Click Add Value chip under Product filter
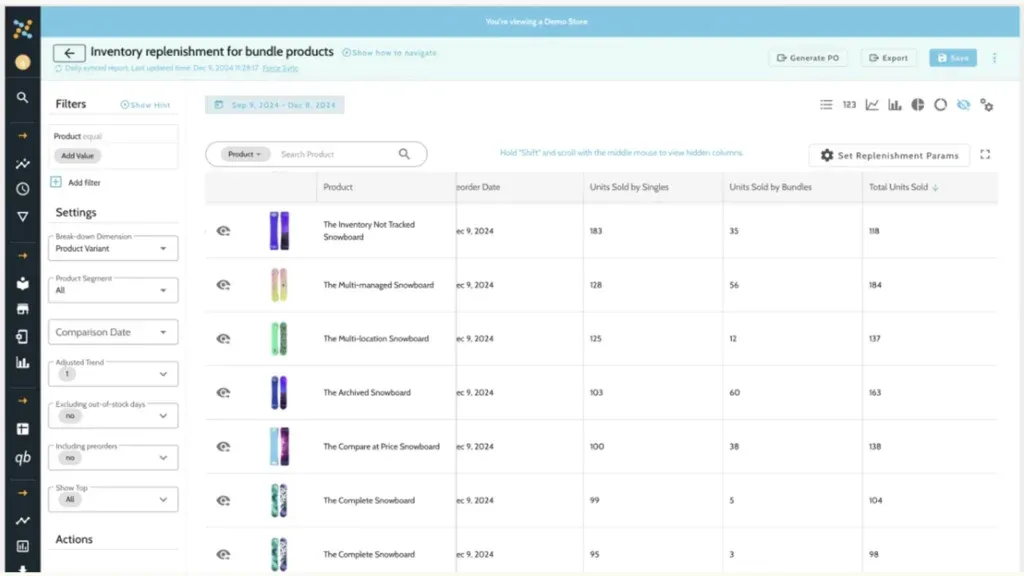The image size is (1024, 576). (x=78, y=156)
